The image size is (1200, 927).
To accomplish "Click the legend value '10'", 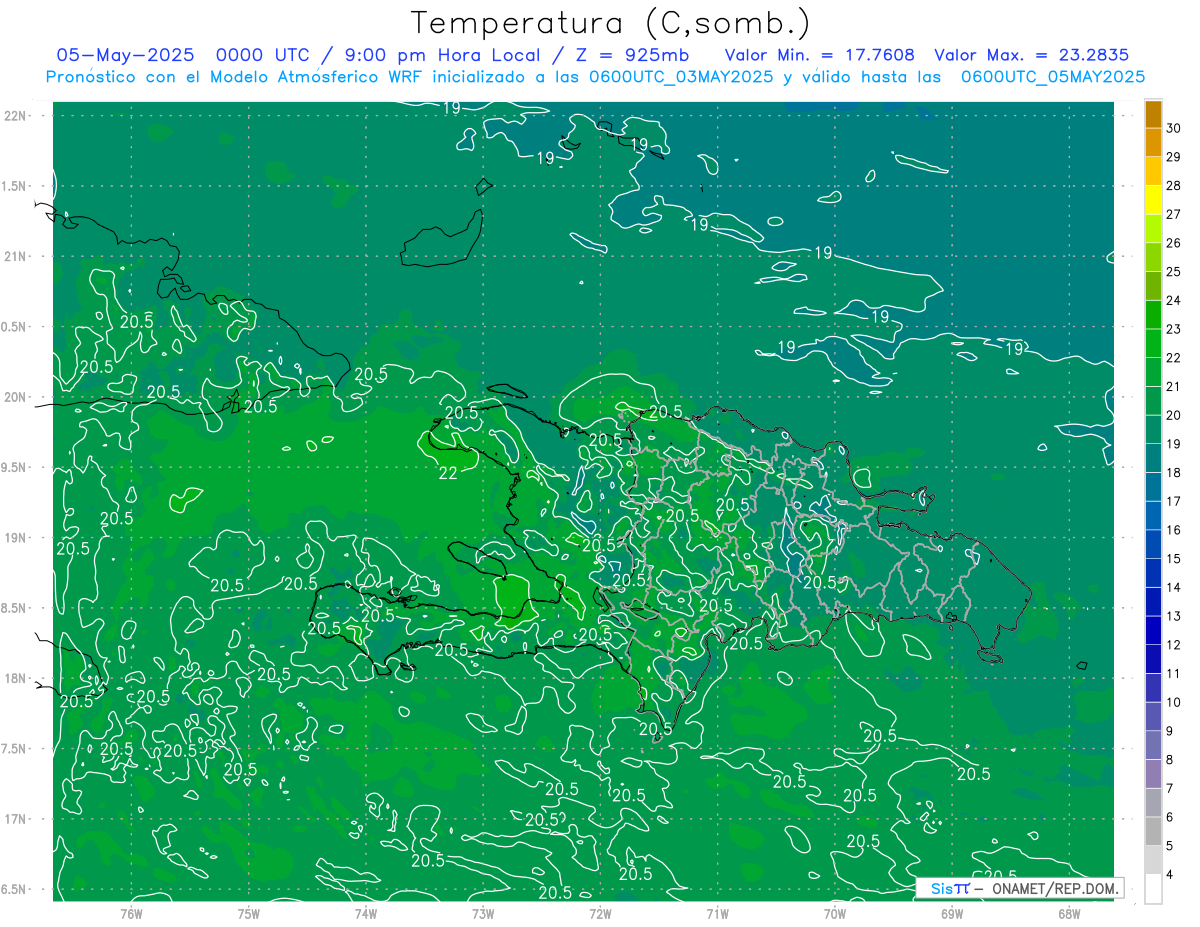I will (x=1174, y=702).
